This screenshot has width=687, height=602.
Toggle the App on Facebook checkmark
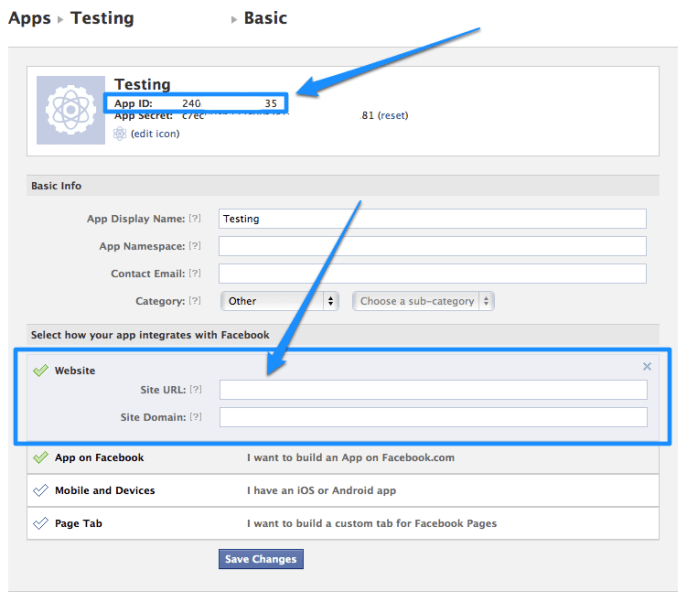pos(40,458)
